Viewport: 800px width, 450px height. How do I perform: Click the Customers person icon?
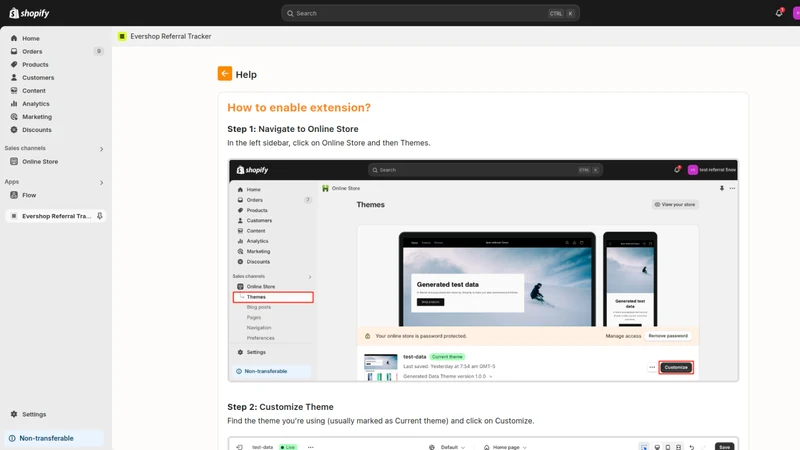tap(14, 78)
